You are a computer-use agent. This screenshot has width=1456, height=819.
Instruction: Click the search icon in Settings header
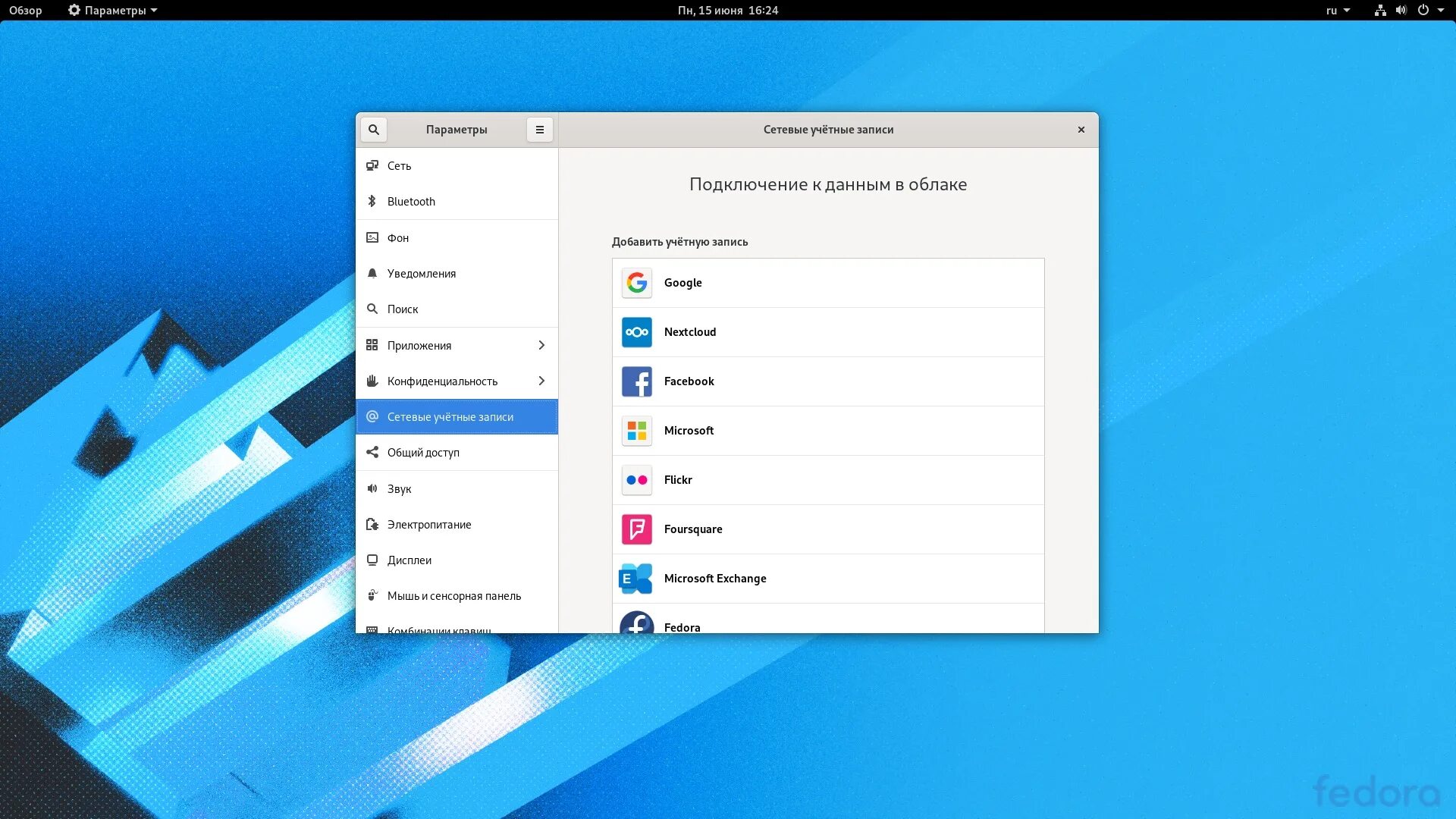(374, 130)
